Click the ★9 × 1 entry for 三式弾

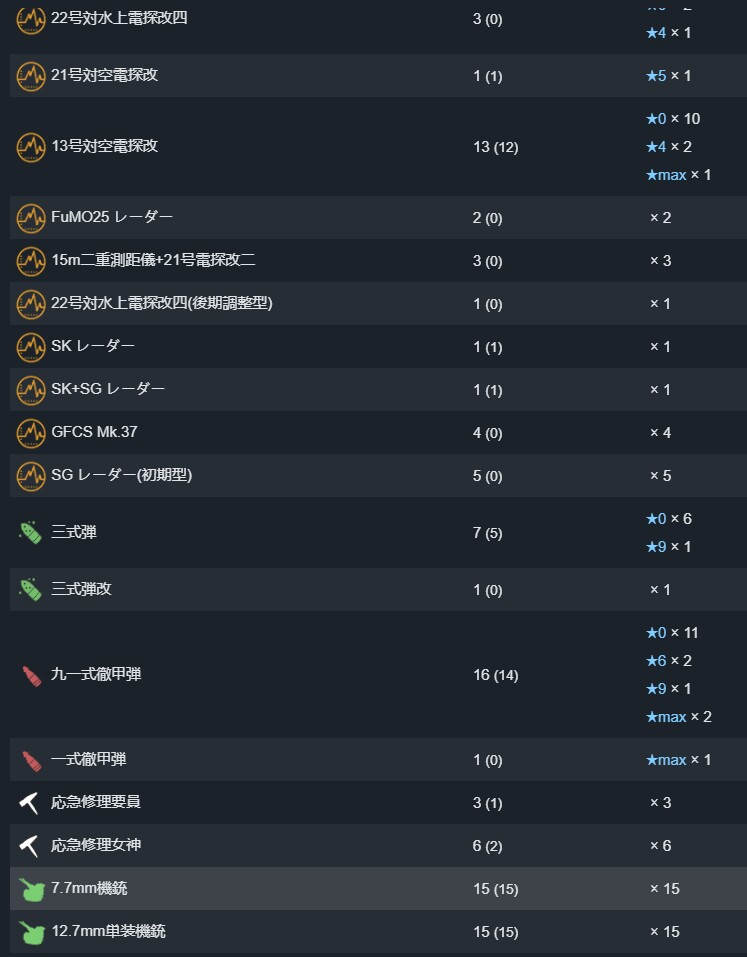click(x=669, y=547)
